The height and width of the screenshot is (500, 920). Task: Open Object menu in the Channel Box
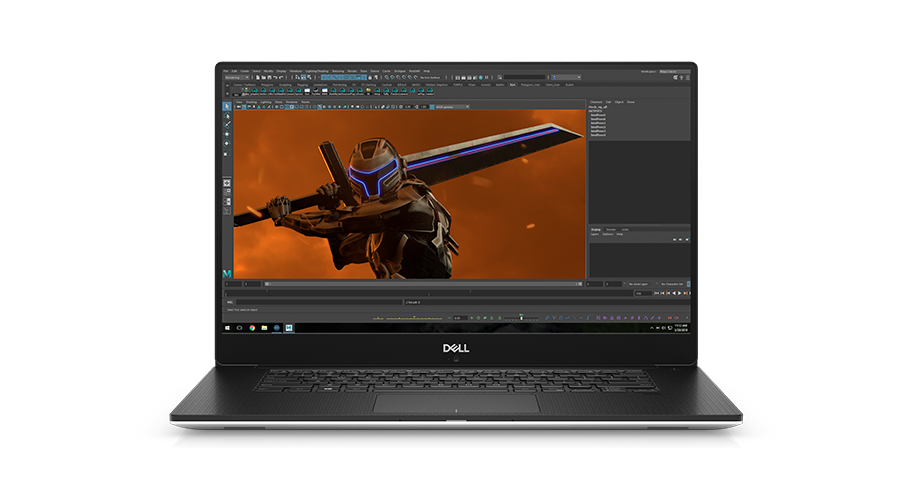619,102
